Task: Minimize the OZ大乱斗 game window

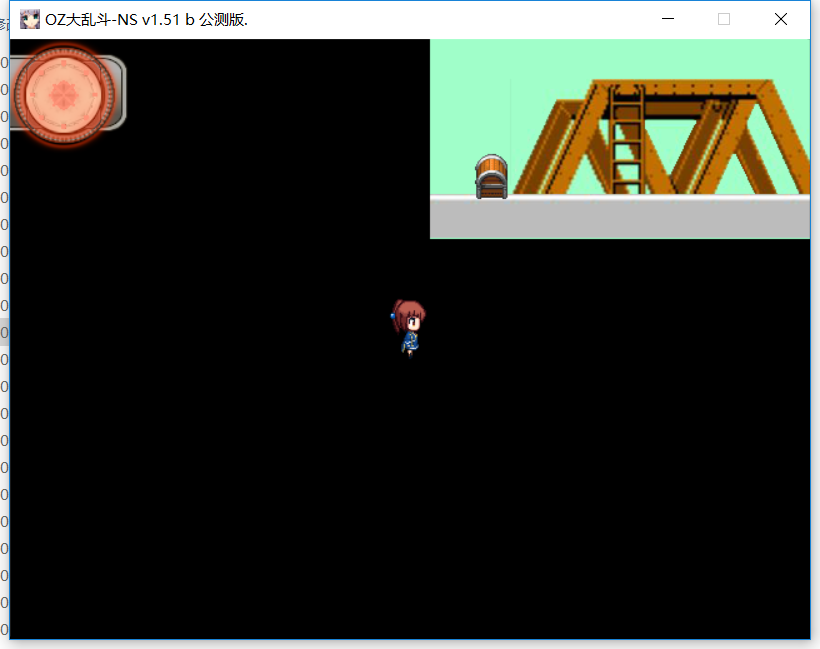Action: [668, 19]
